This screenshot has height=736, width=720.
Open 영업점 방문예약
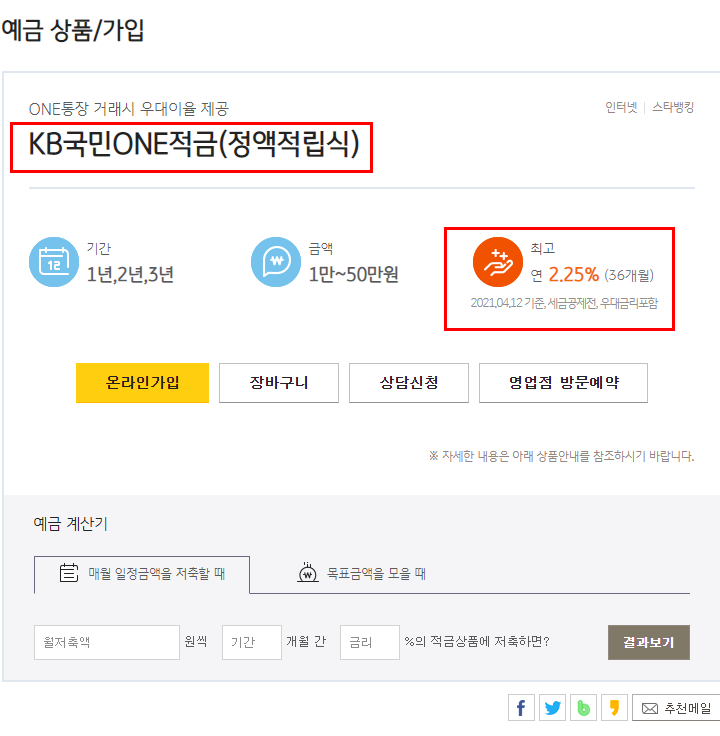point(563,383)
